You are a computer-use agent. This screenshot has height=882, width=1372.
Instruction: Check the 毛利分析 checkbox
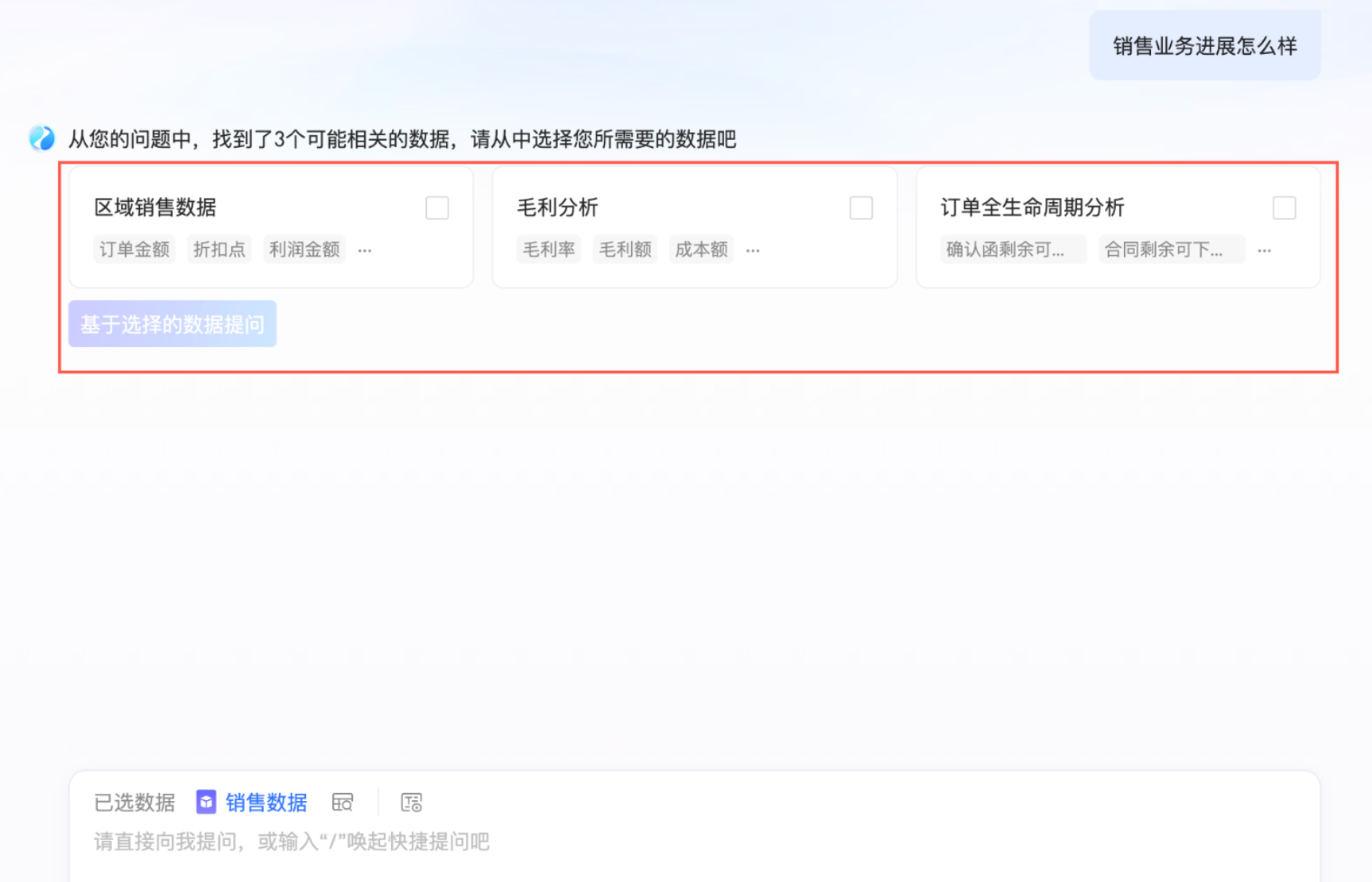[861, 208]
